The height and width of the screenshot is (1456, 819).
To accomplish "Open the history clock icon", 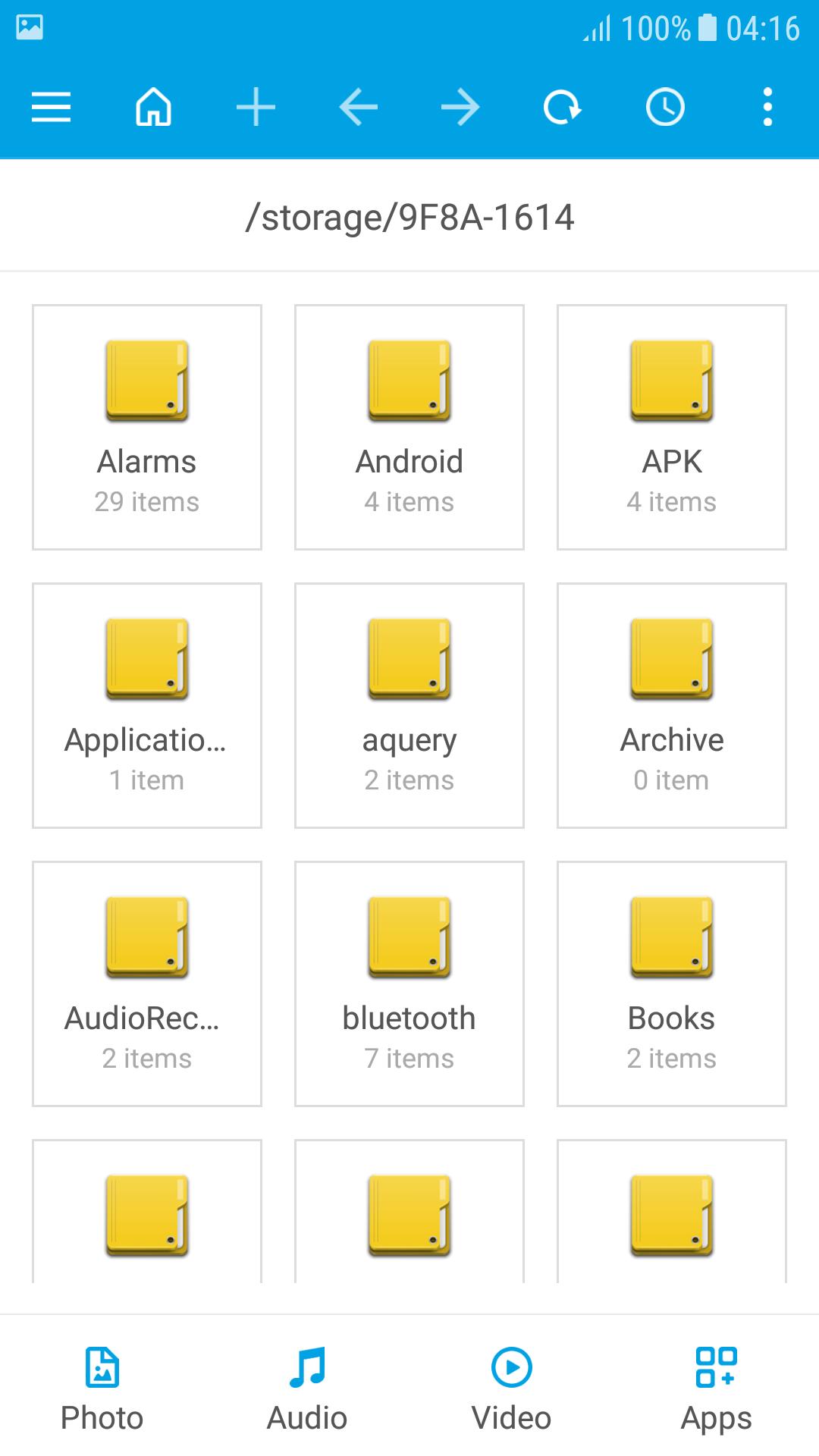I will (665, 107).
